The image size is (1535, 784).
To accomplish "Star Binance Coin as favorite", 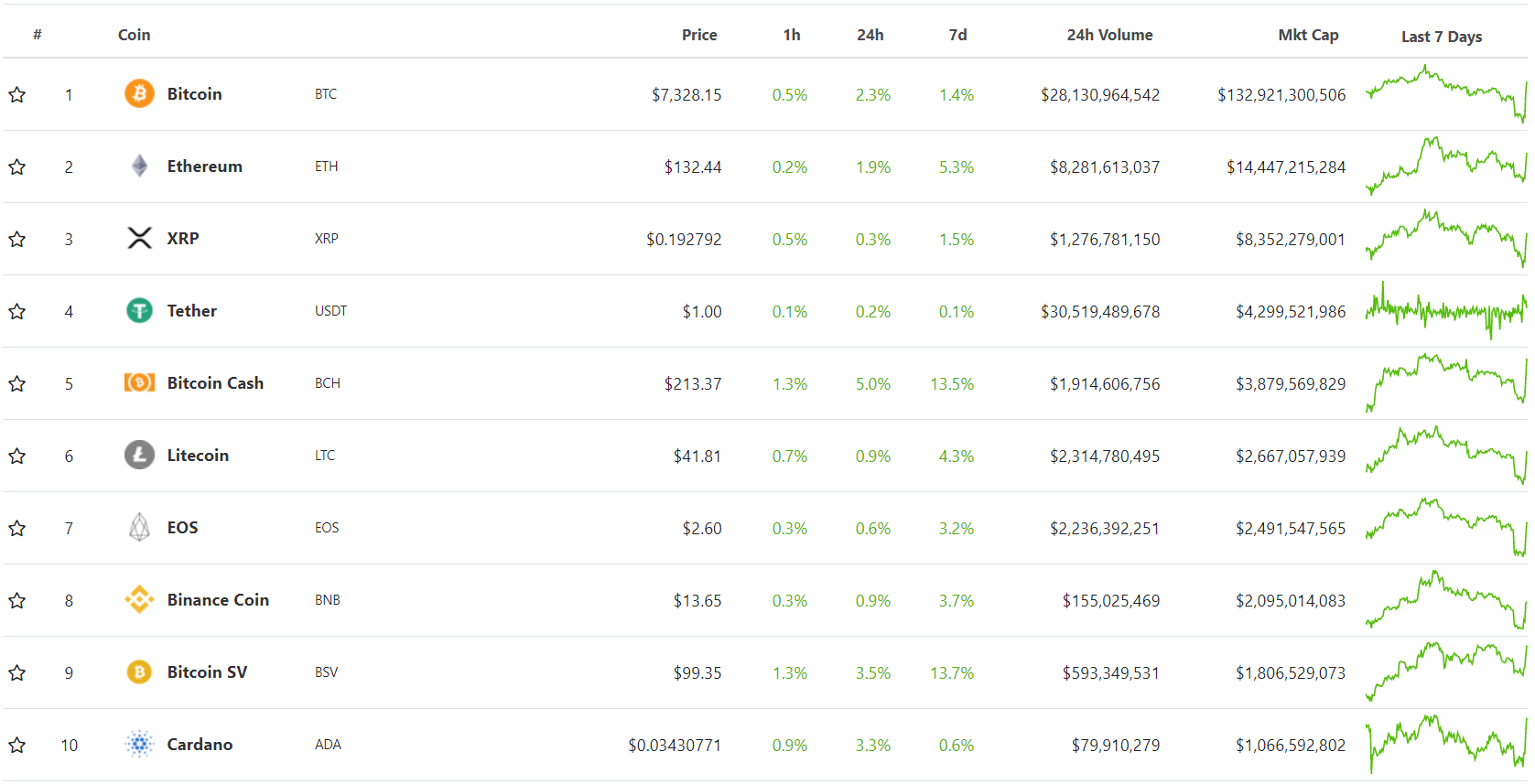I will (x=16, y=600).
